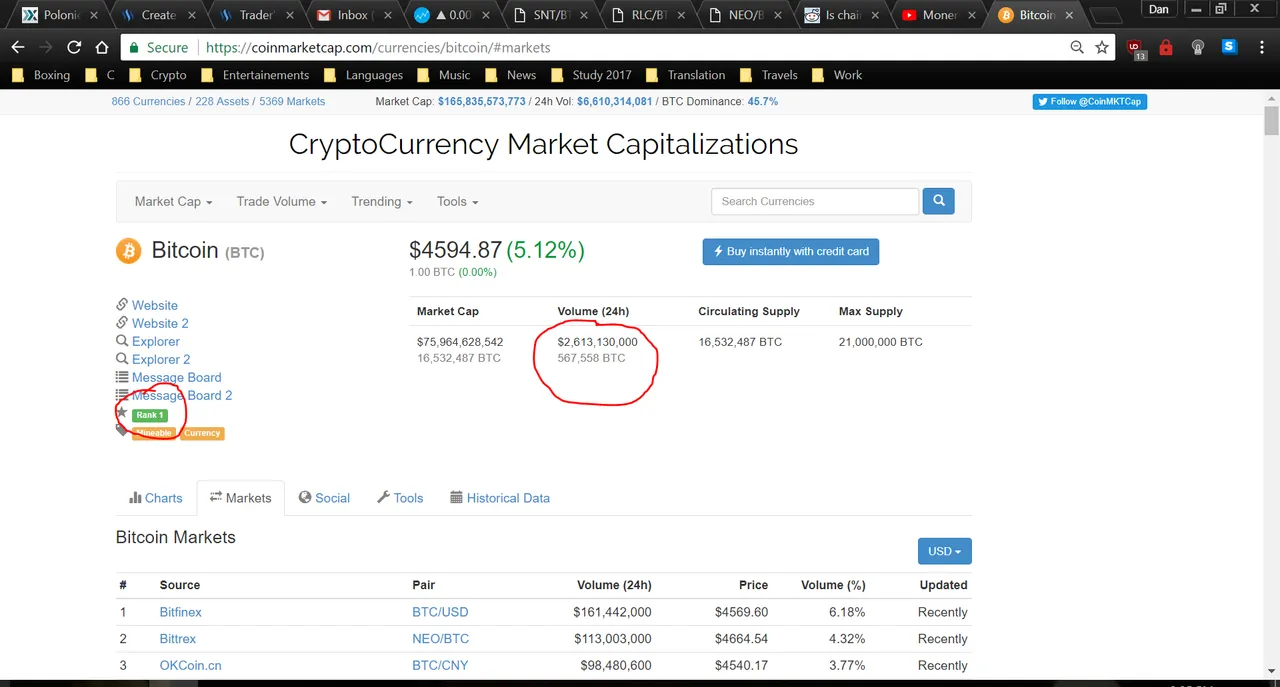This screenshot has width=1280, height=687.
Task: Open the blue S extension icon
Action: pos(1229,47)
